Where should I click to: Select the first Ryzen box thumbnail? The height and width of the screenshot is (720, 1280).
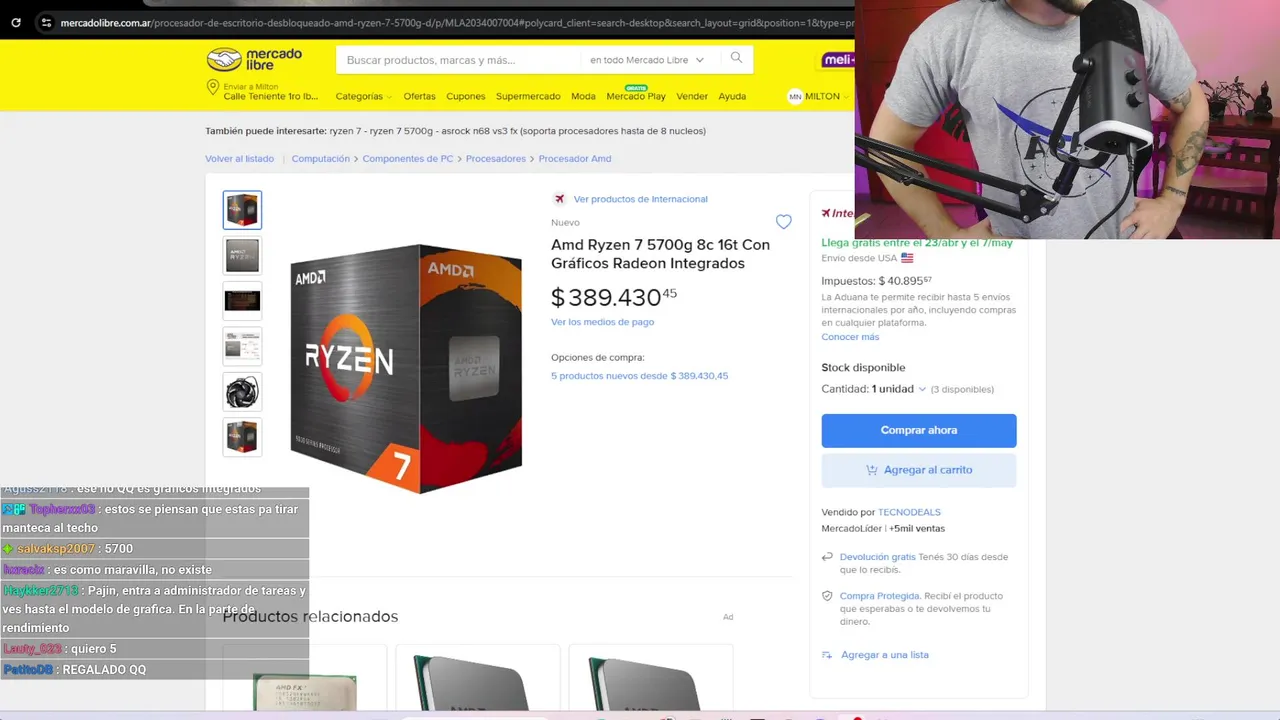[x=242, y=210]
